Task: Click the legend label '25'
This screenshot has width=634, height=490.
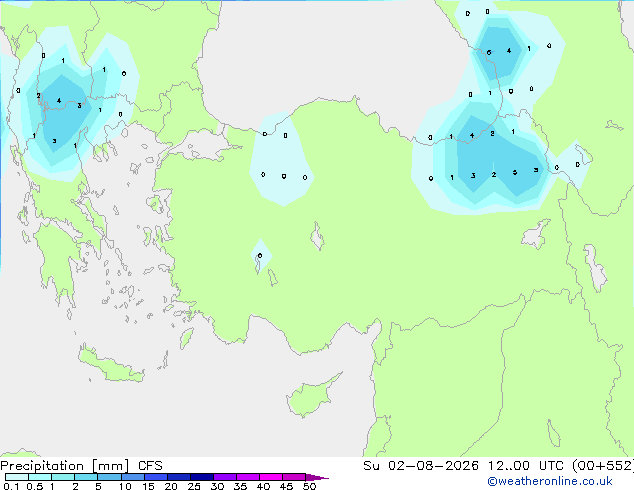Action: point(194,486)
